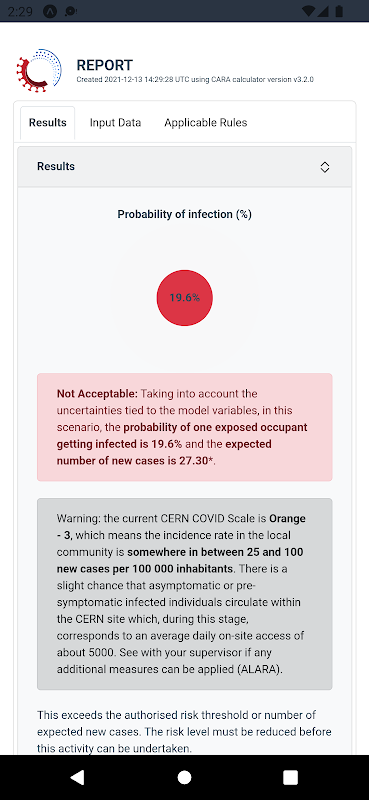The image size is (369, 800).
Task: Tap the status bar icon beside the circled A
Action: (x=71, y=12)
